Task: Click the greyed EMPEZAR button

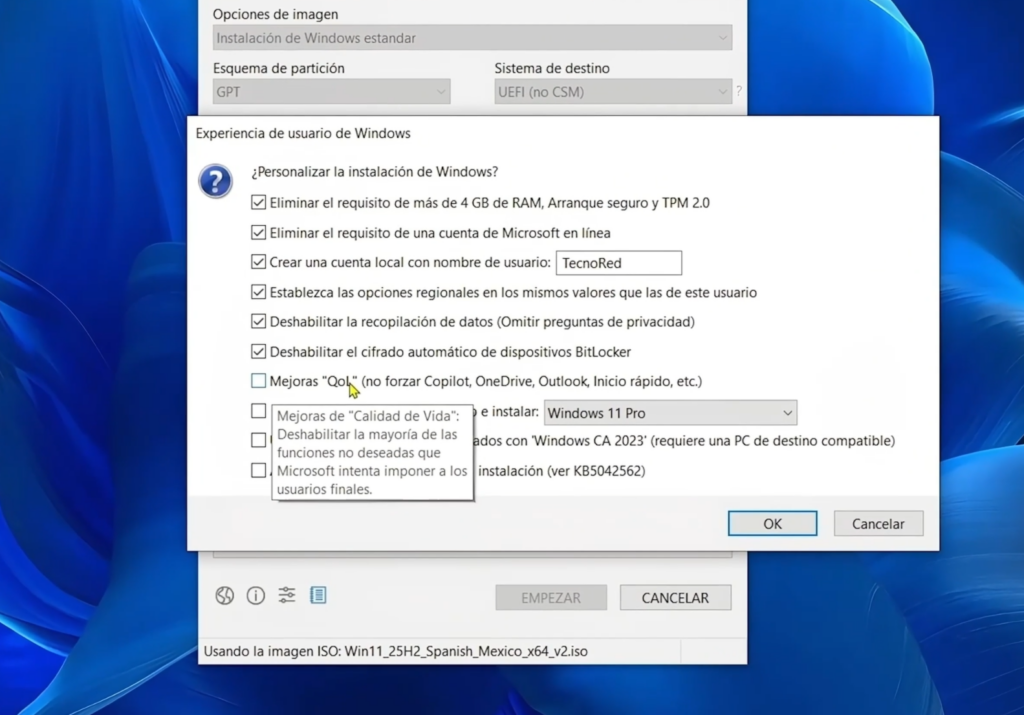Action: tap(551, 597)
